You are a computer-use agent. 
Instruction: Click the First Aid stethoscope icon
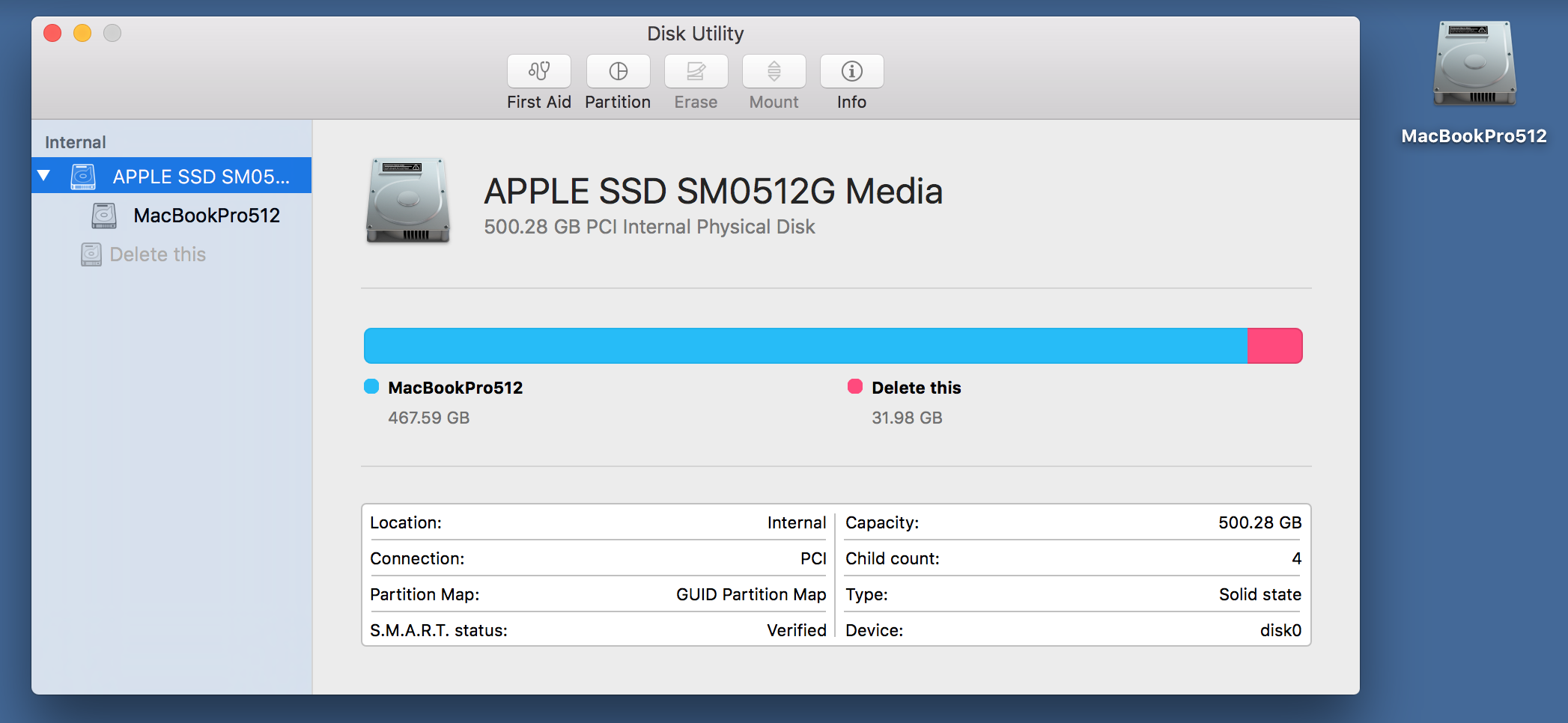tap(539, 71)
